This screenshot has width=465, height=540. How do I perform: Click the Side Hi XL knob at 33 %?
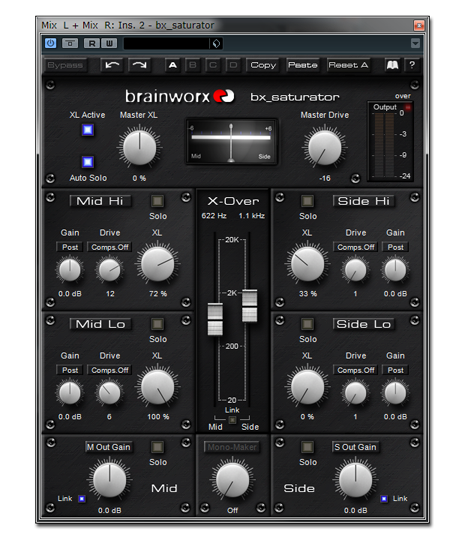click(x=307, y=264)
